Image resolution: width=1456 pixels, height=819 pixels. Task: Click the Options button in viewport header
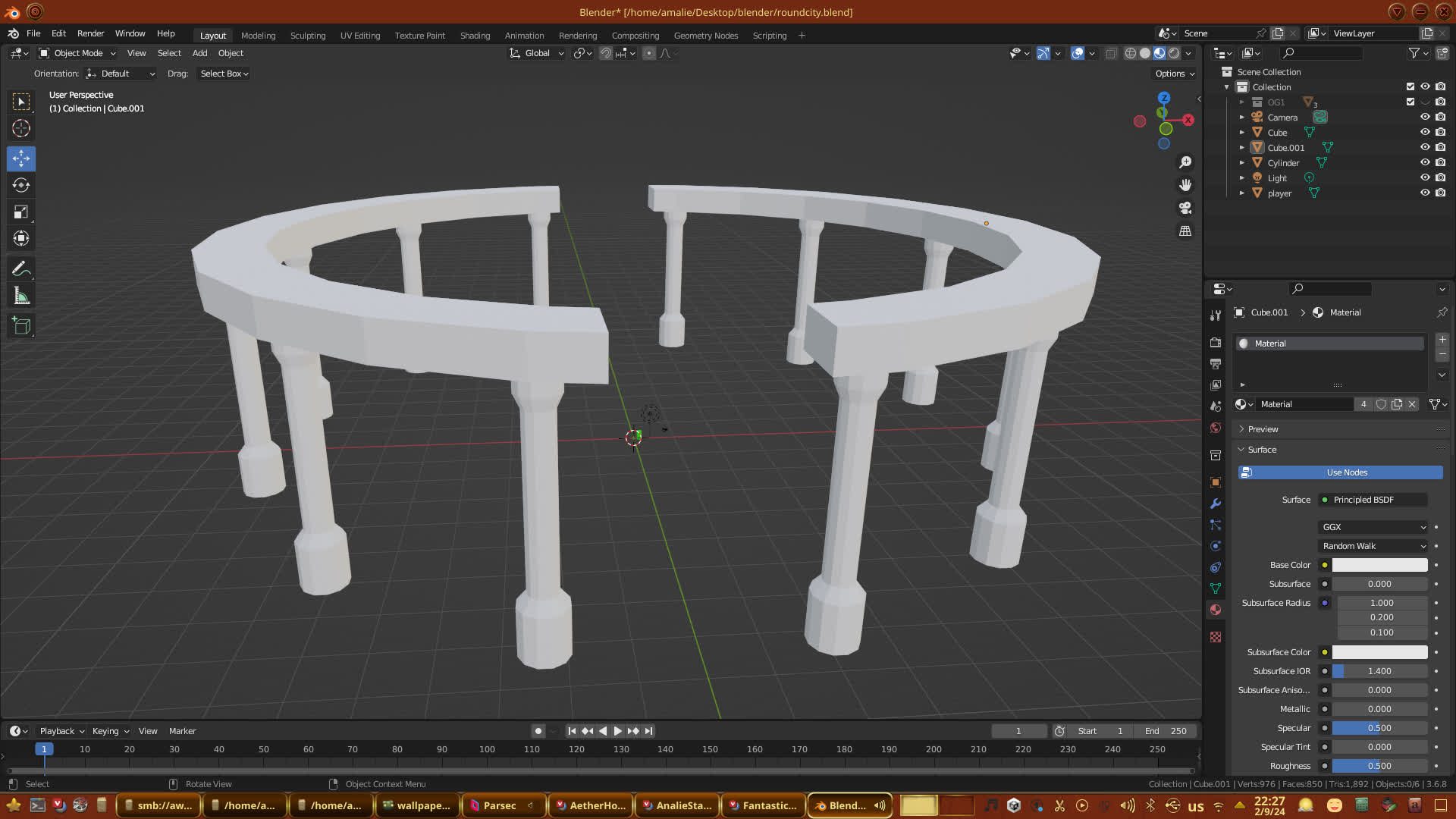tap(1175, 74)
